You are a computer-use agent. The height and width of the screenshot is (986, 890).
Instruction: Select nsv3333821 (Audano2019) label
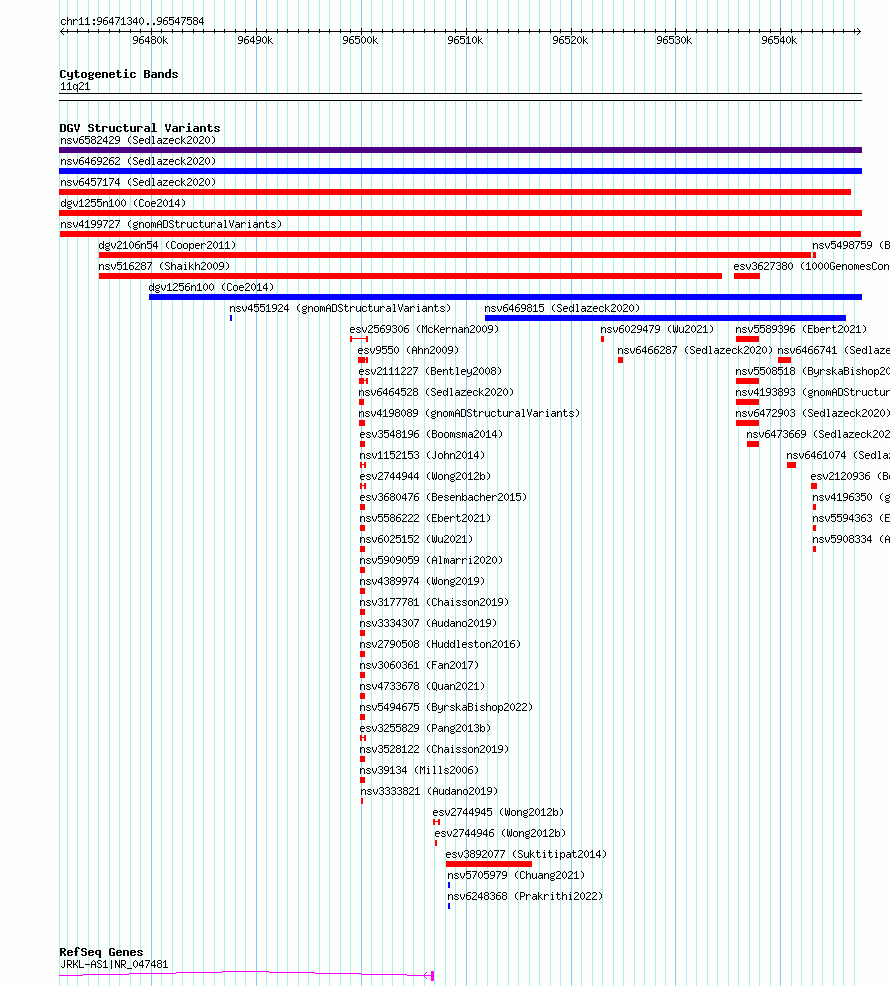(x=429, y=792)
